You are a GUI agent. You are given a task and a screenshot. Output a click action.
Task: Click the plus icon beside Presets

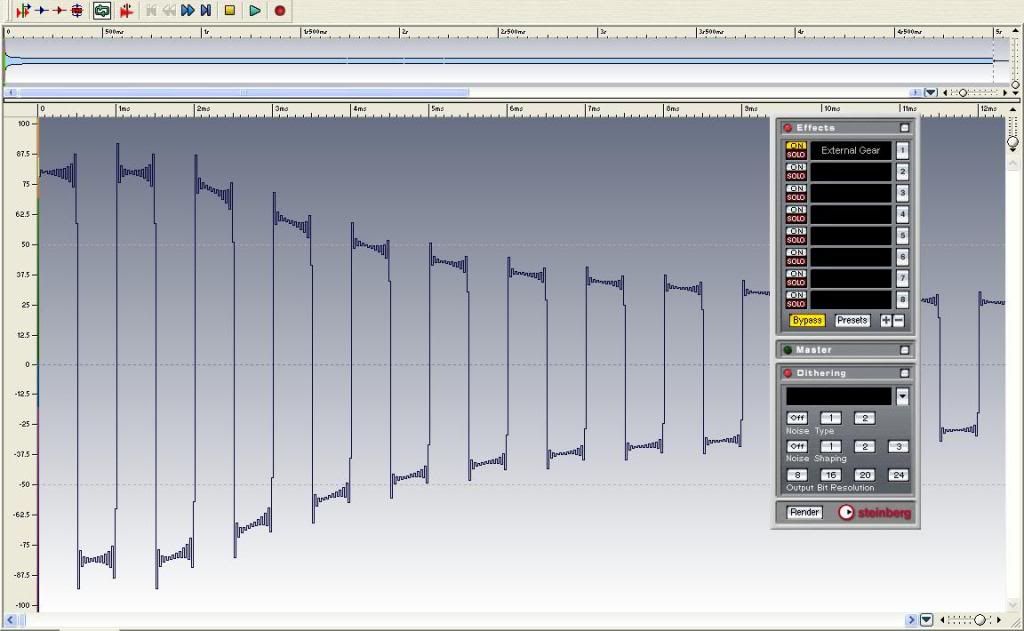click(x=885, y=321)
